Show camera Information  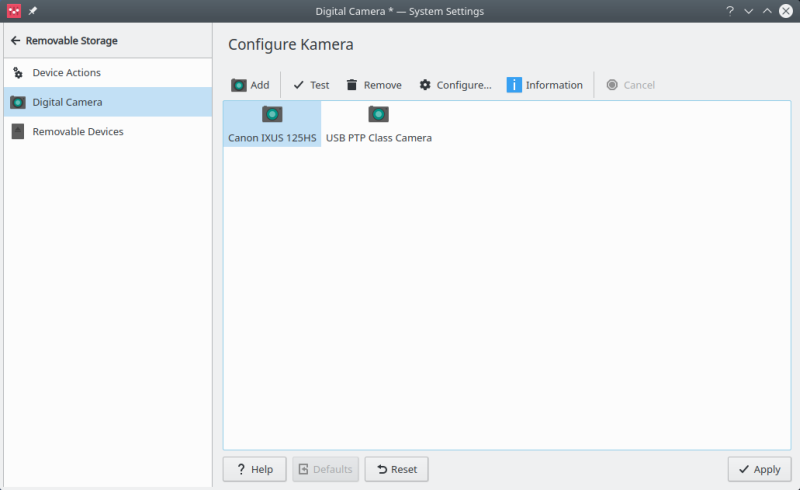point(544,85)
